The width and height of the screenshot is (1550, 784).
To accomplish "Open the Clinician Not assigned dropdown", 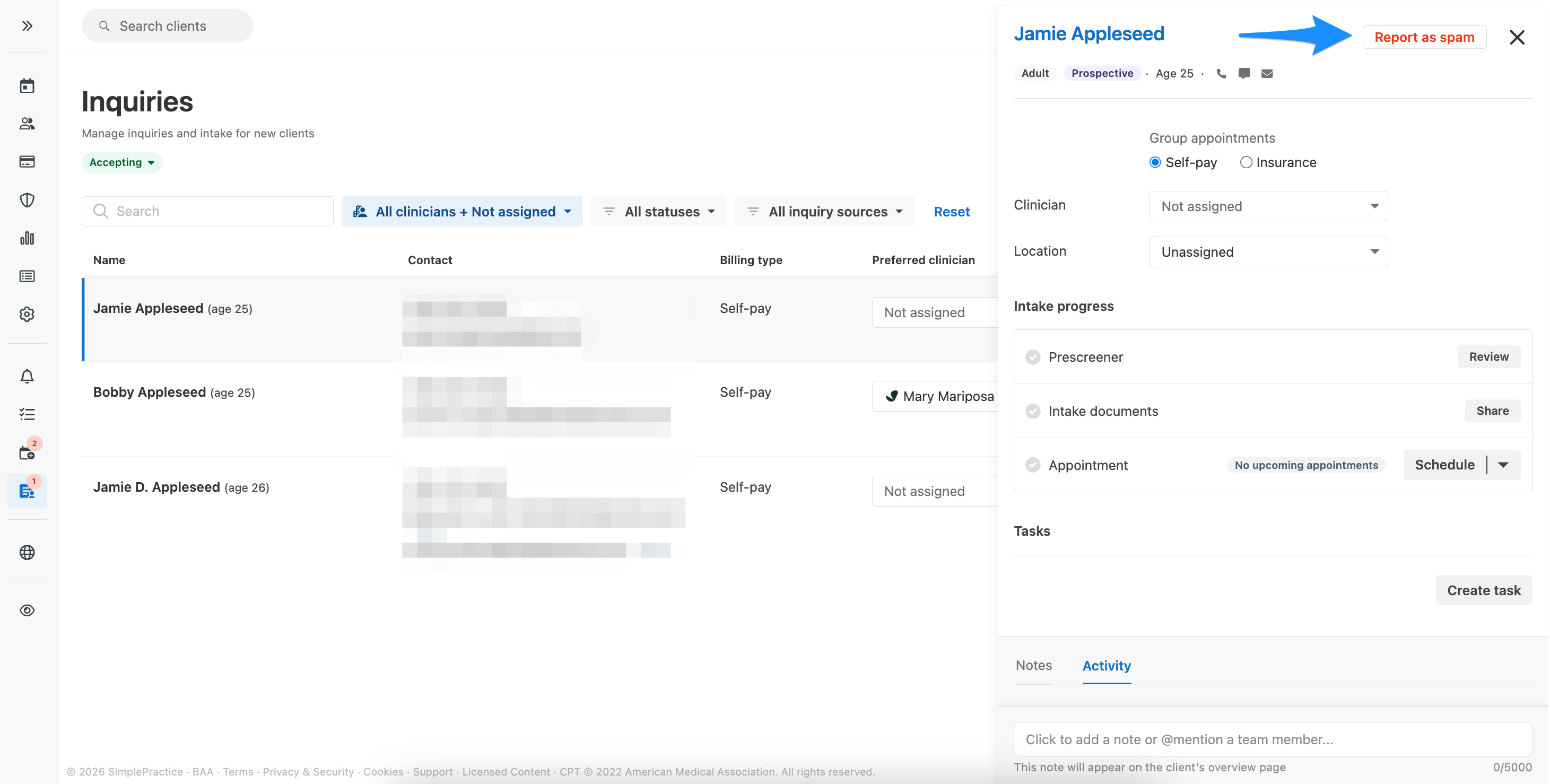I will (1268, 206).
